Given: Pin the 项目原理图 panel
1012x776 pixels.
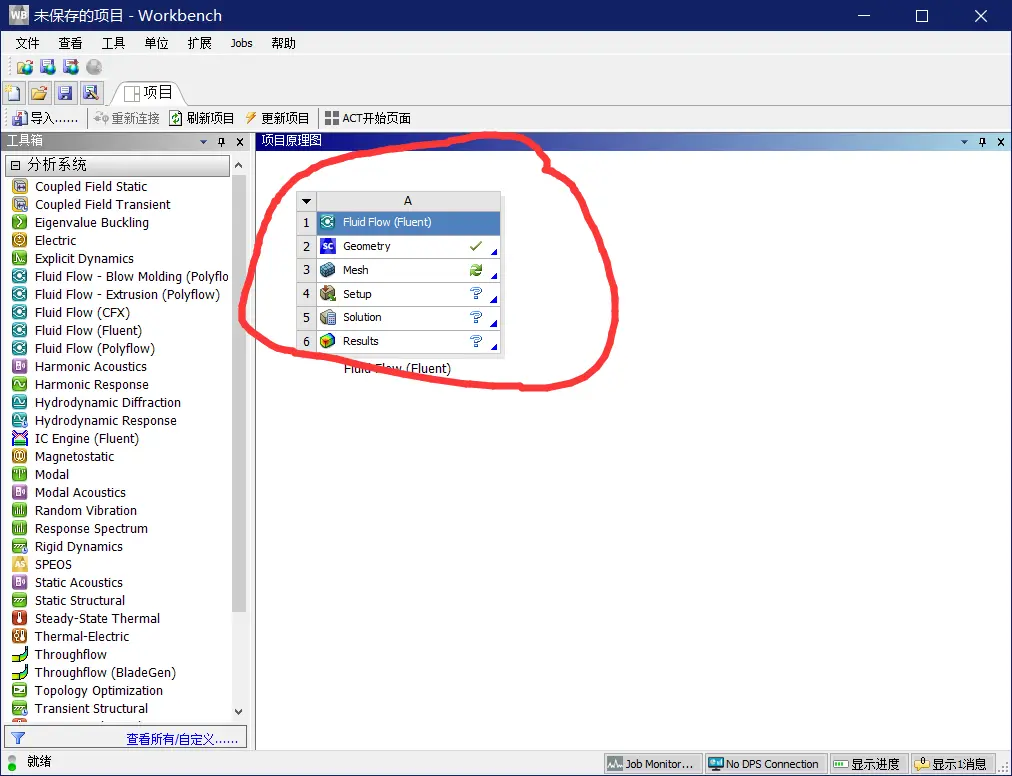Looking at the screenshot, I should coord(982,141).
